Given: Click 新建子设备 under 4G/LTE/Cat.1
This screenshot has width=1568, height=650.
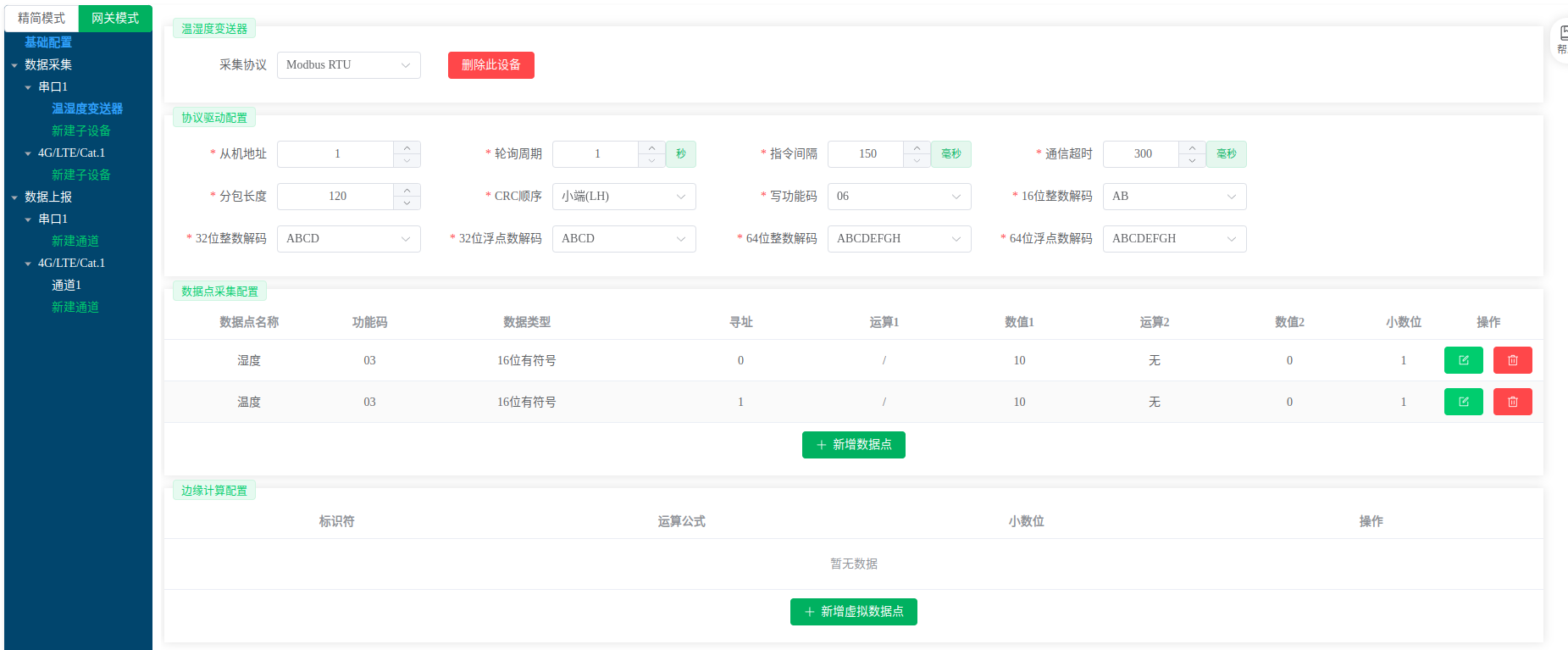Looking at the screenshot, I should tap(81, 175).
